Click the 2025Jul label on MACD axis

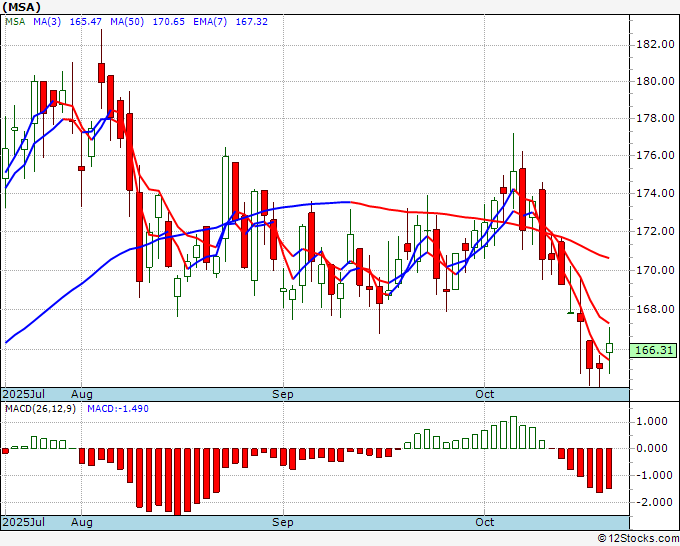coord(24,522)
